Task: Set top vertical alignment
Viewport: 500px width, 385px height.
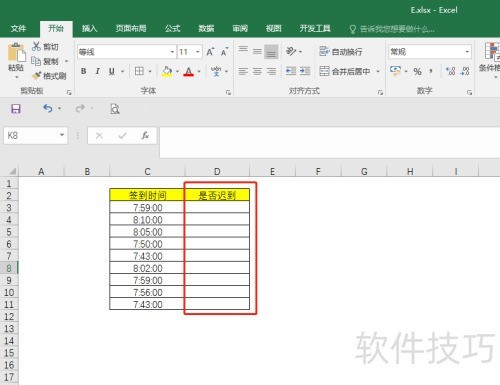Action: pyautogui.click(x=243, y=49)
